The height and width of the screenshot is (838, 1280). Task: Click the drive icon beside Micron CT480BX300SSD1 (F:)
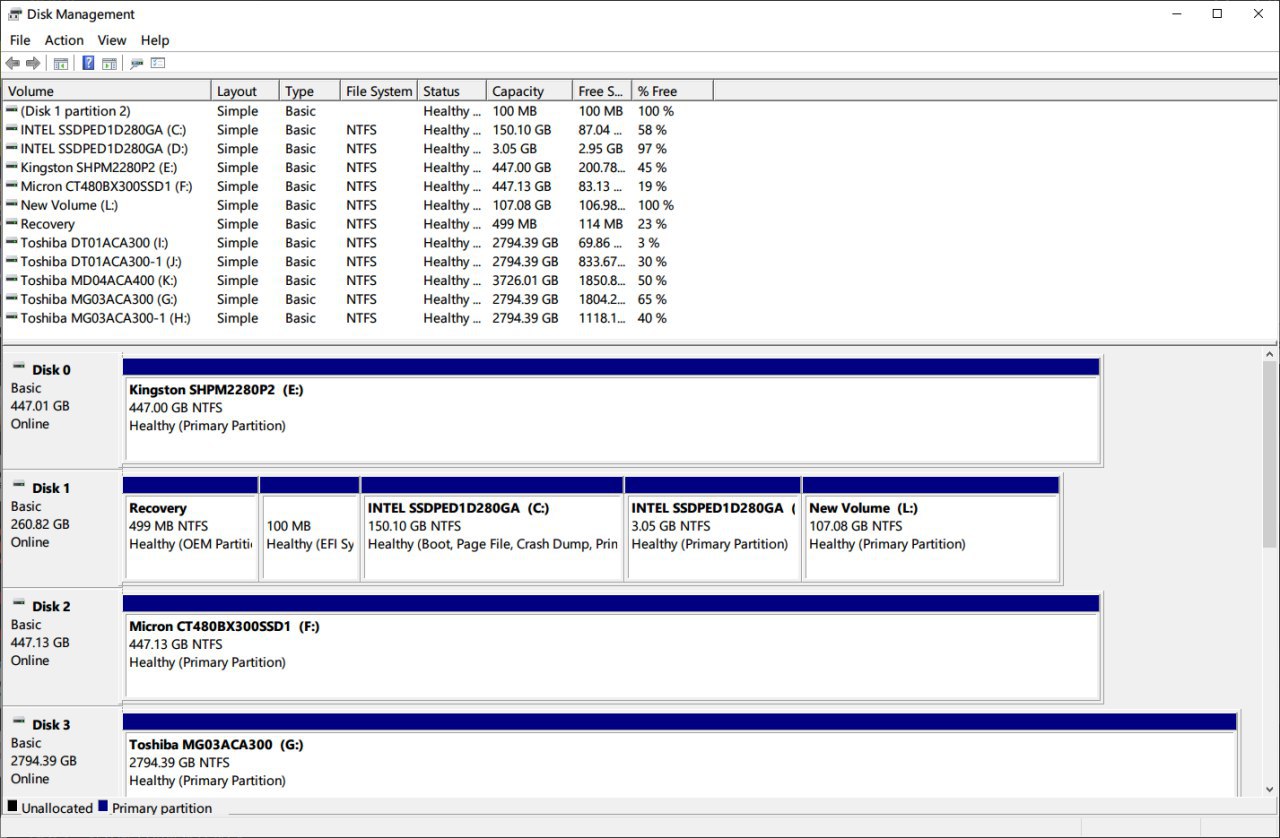(11, 186)
